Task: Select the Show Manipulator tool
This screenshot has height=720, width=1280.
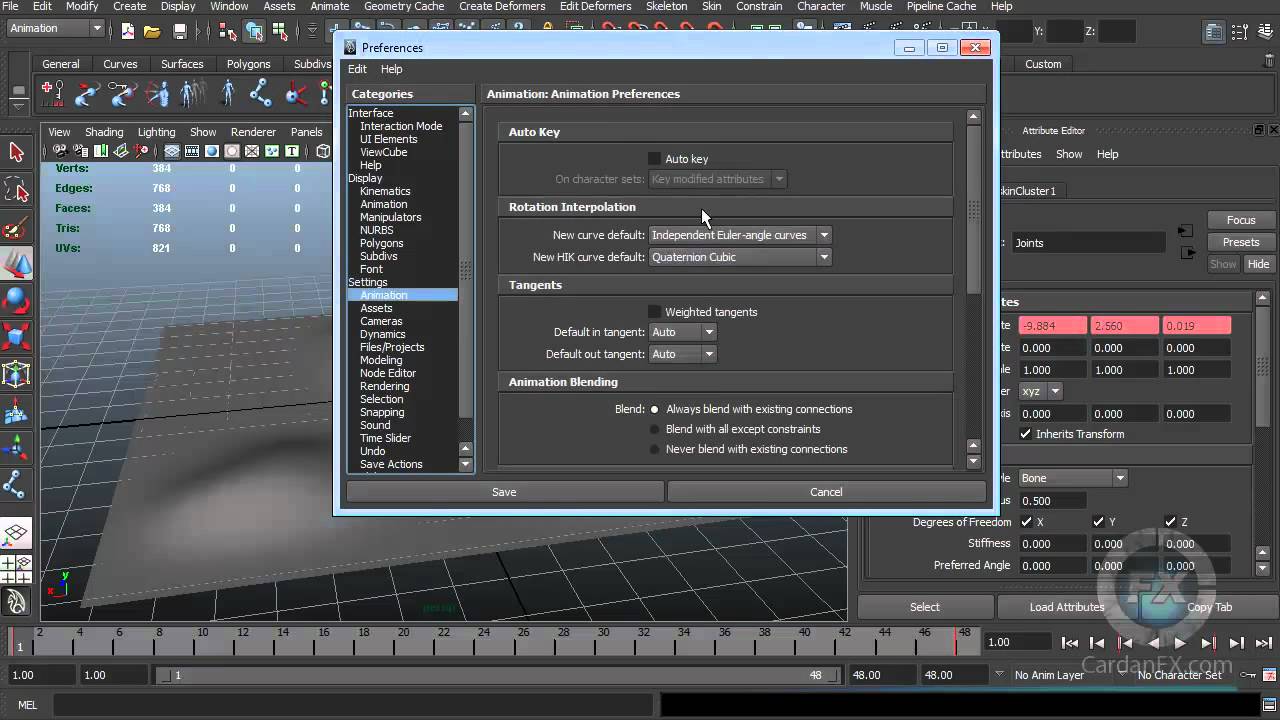Action: point(16,448)
